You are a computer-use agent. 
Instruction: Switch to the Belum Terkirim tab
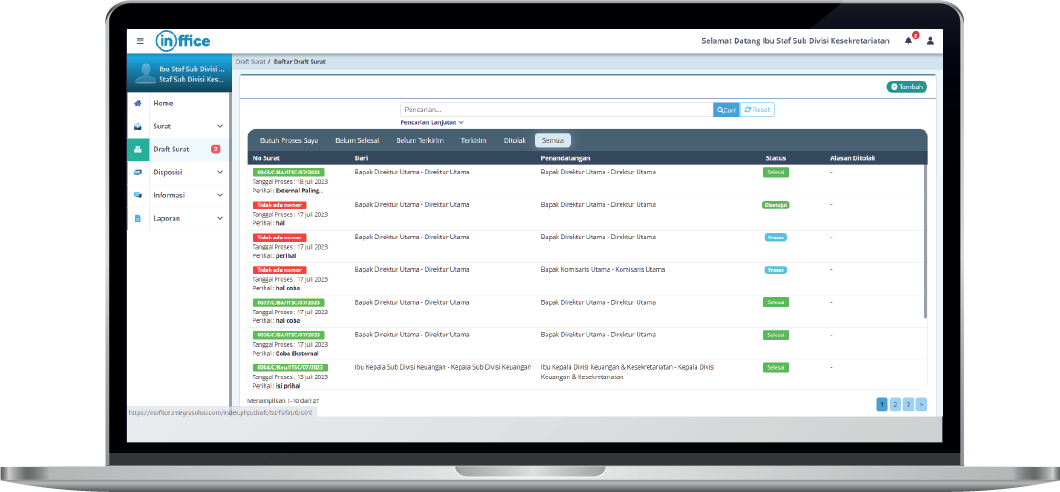coord(419,141)
